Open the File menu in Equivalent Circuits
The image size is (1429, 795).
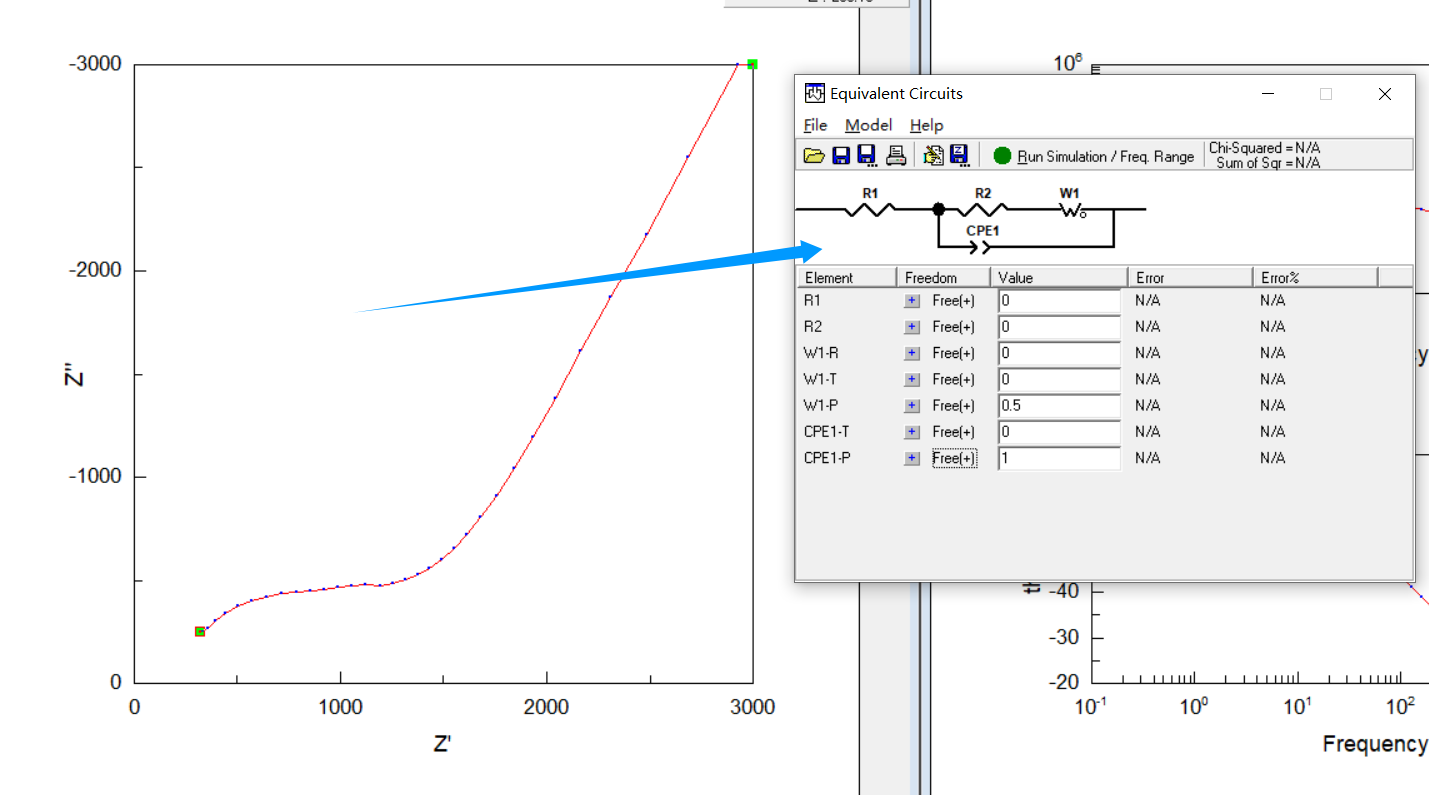pos(815,125)
